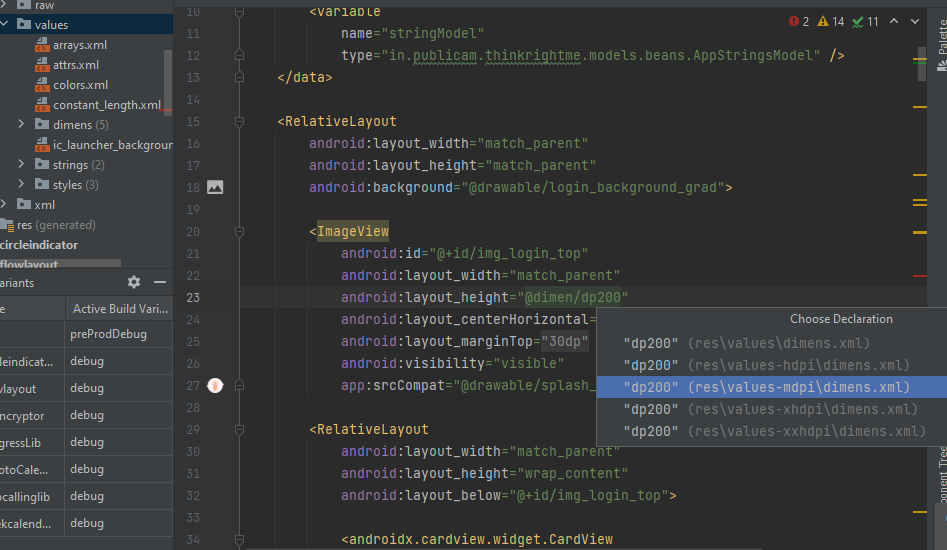Image resolution: width=947 pixels, height=550 pixels.
Task: Open colors.xml in the project tree
Action: point(80,85)
